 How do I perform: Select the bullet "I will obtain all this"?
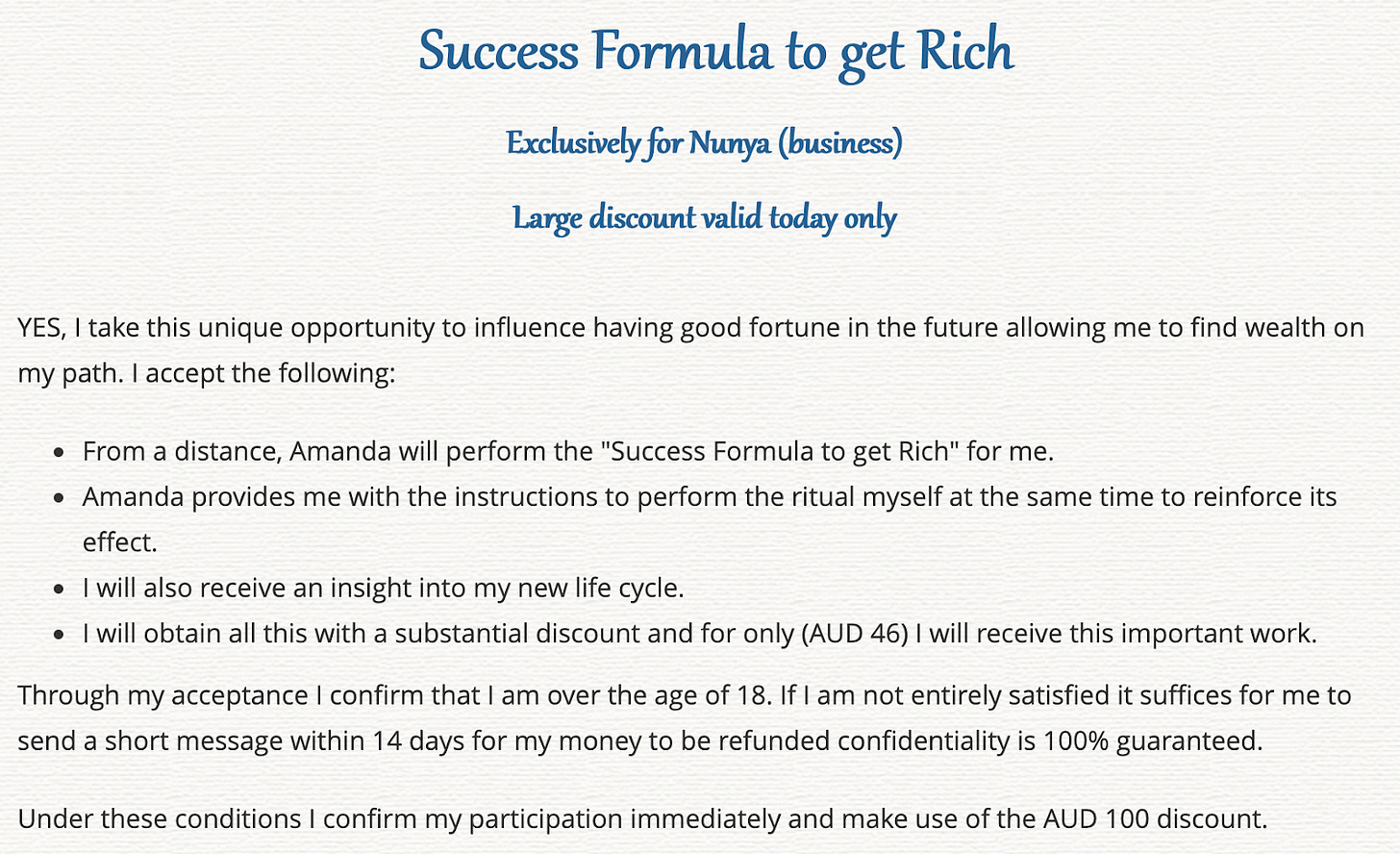pyautogui.click(x=699, y=634)
